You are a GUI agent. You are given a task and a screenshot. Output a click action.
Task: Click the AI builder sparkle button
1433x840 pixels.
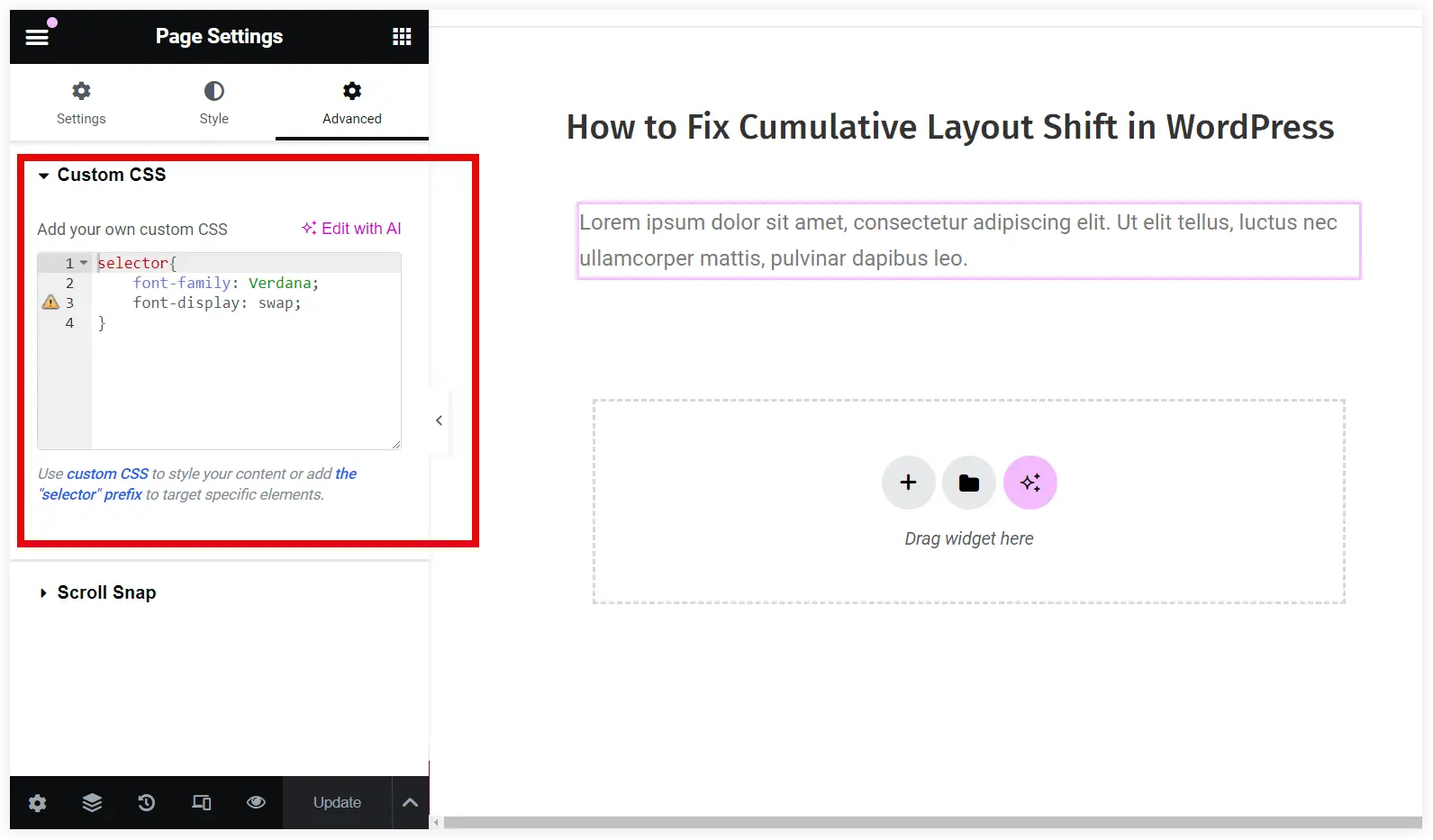[1030, 483]
